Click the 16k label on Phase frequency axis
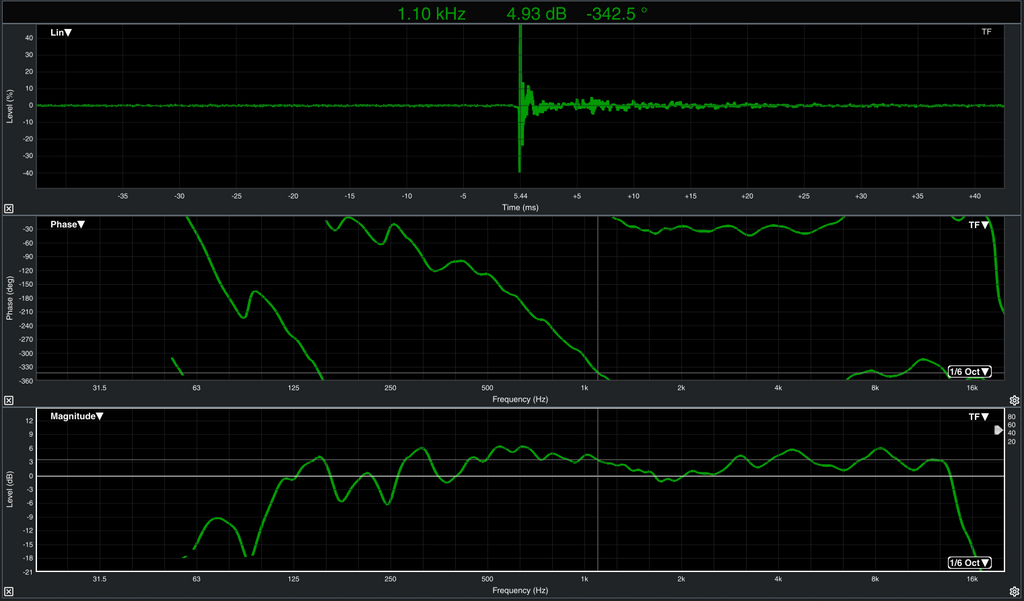The height and width of the screenshot is (601, 1024). click(971, 387)
